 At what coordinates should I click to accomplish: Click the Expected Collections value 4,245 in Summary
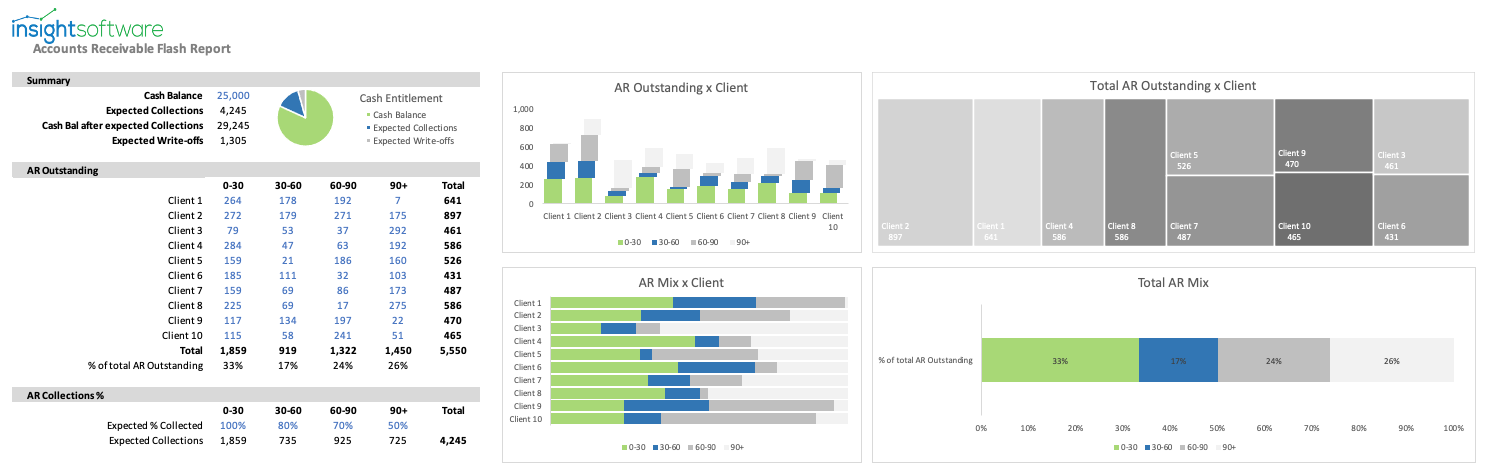pos(233,110)
